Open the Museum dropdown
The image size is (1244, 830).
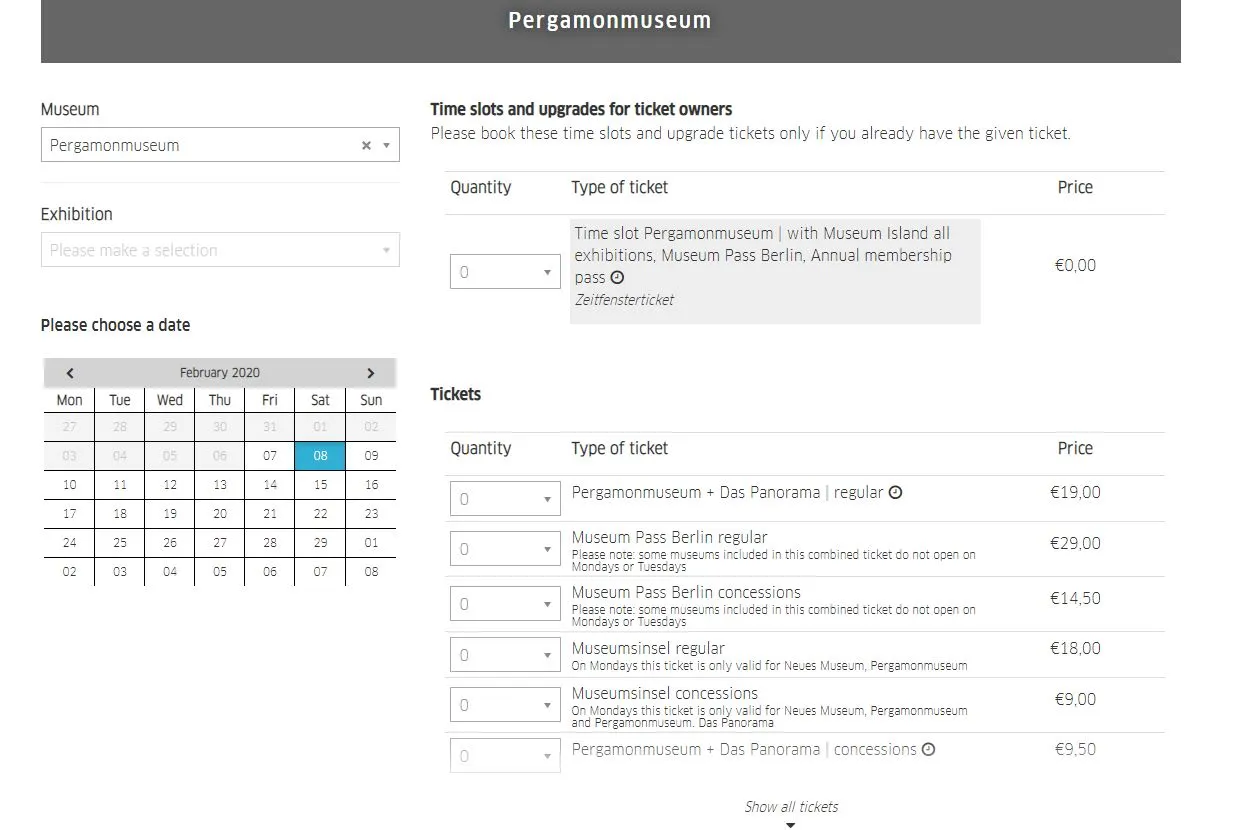click(220, 145)
